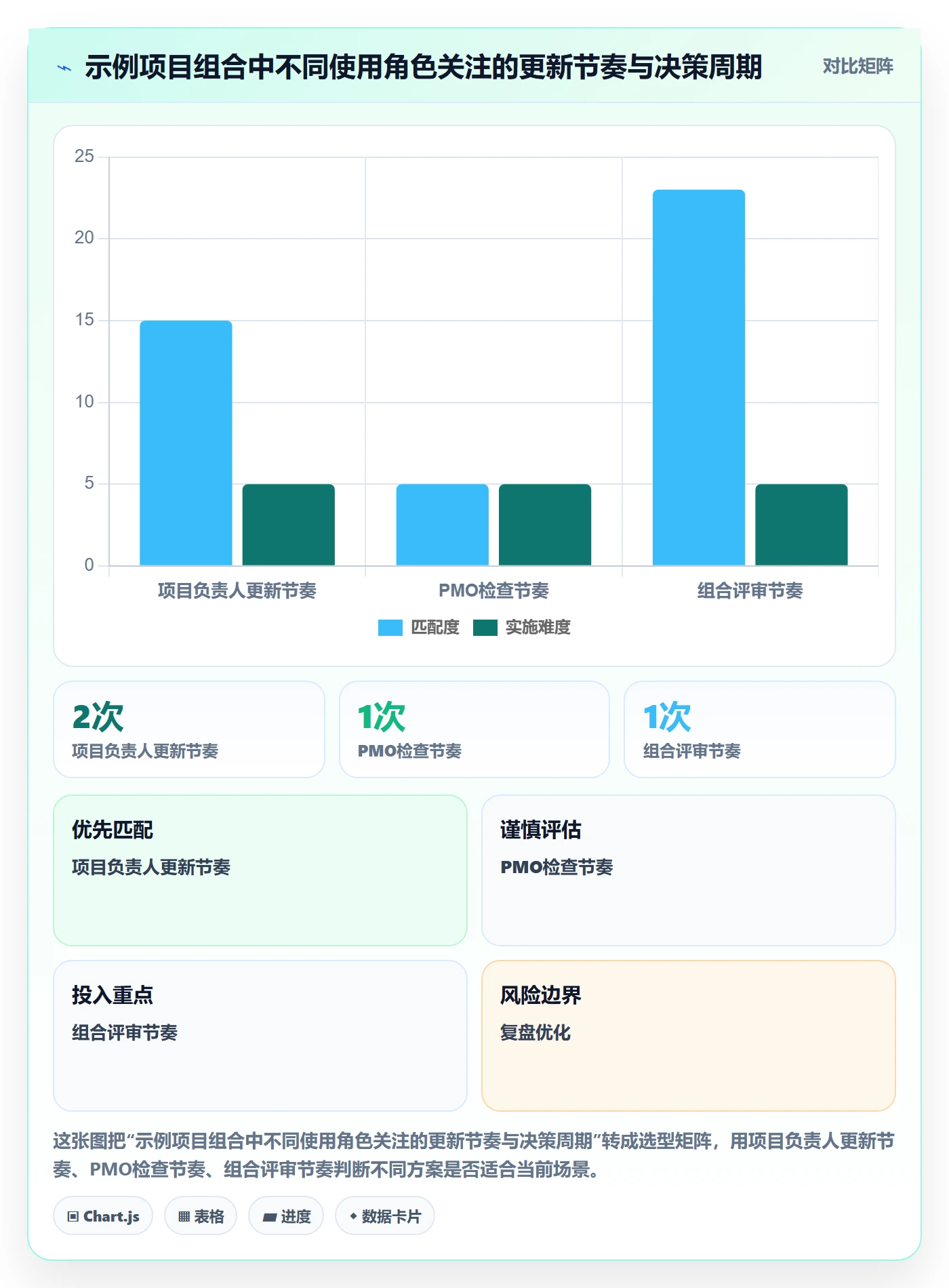Click the description paragraph starting 这张图把
This screenshot has height=1288, width=949.
coord(474,1155)
